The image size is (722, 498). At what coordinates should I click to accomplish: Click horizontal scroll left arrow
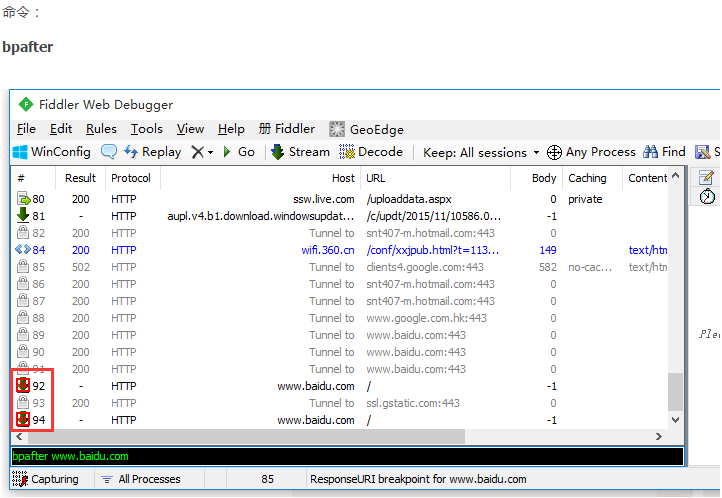pos(19,436)
